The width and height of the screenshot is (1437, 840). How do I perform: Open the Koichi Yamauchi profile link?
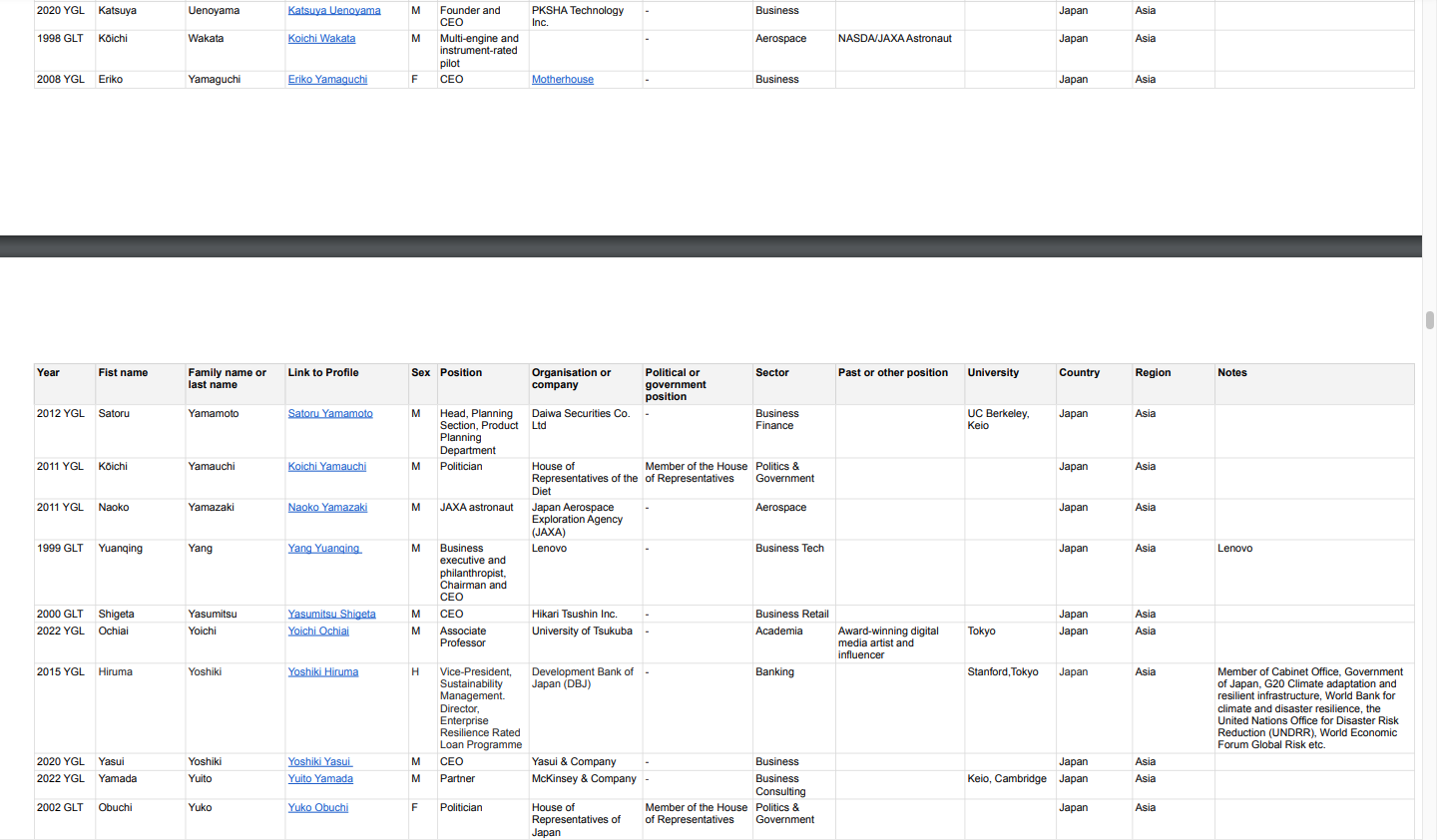point(327,467)
